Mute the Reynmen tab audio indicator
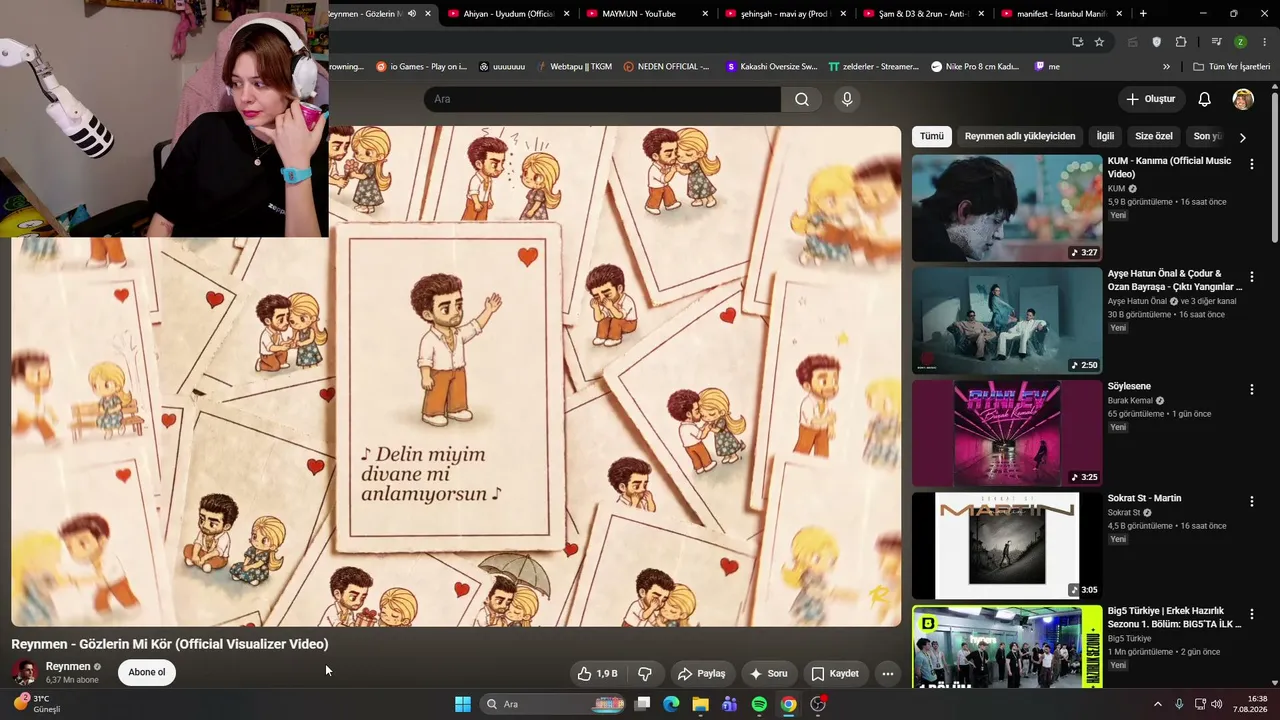The image size is (1280, 720). pyautogui.click(x=412, y=14)
